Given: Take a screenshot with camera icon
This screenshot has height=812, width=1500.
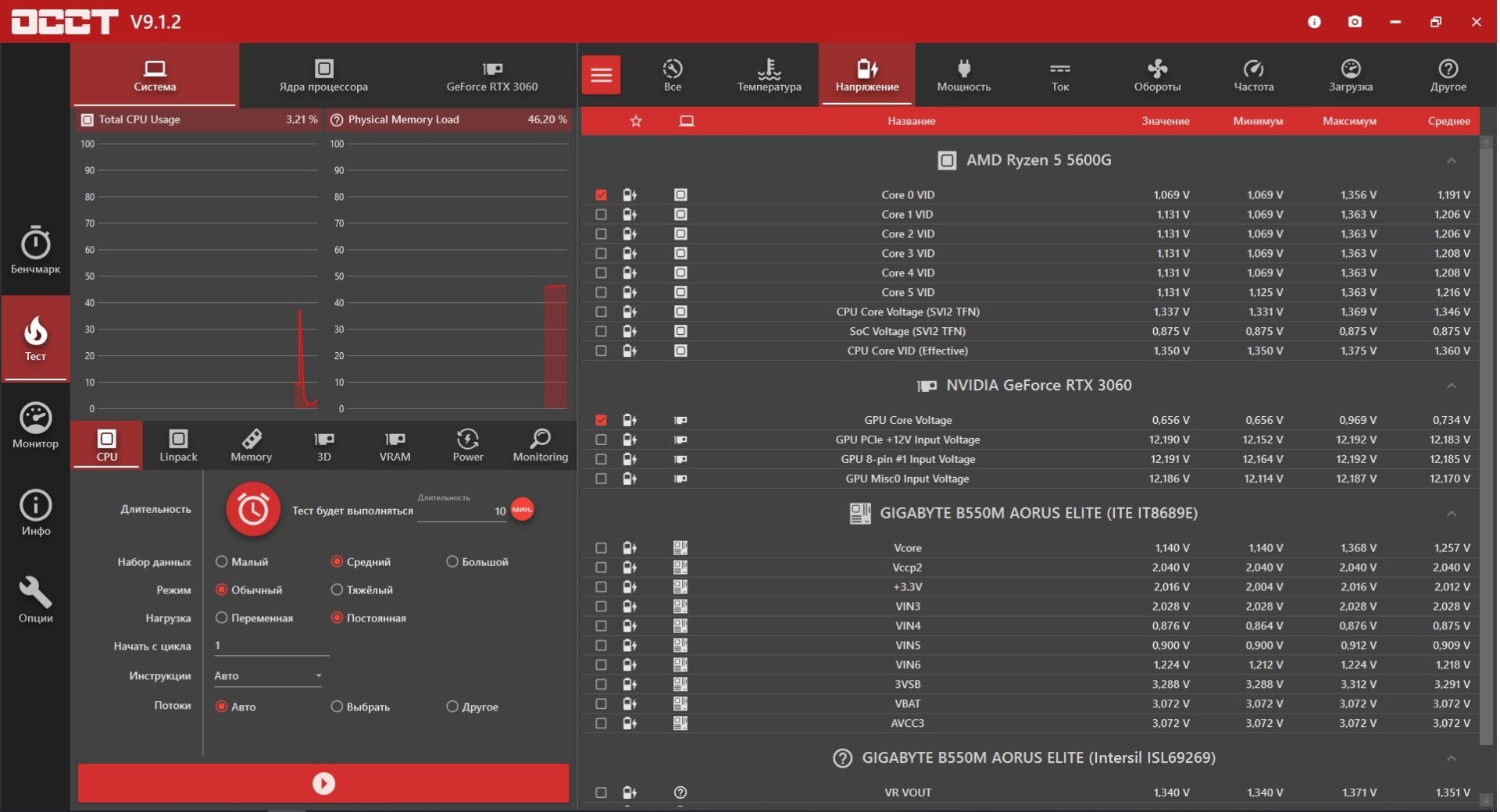Looking at the screenshot, I should (1355, 22).
